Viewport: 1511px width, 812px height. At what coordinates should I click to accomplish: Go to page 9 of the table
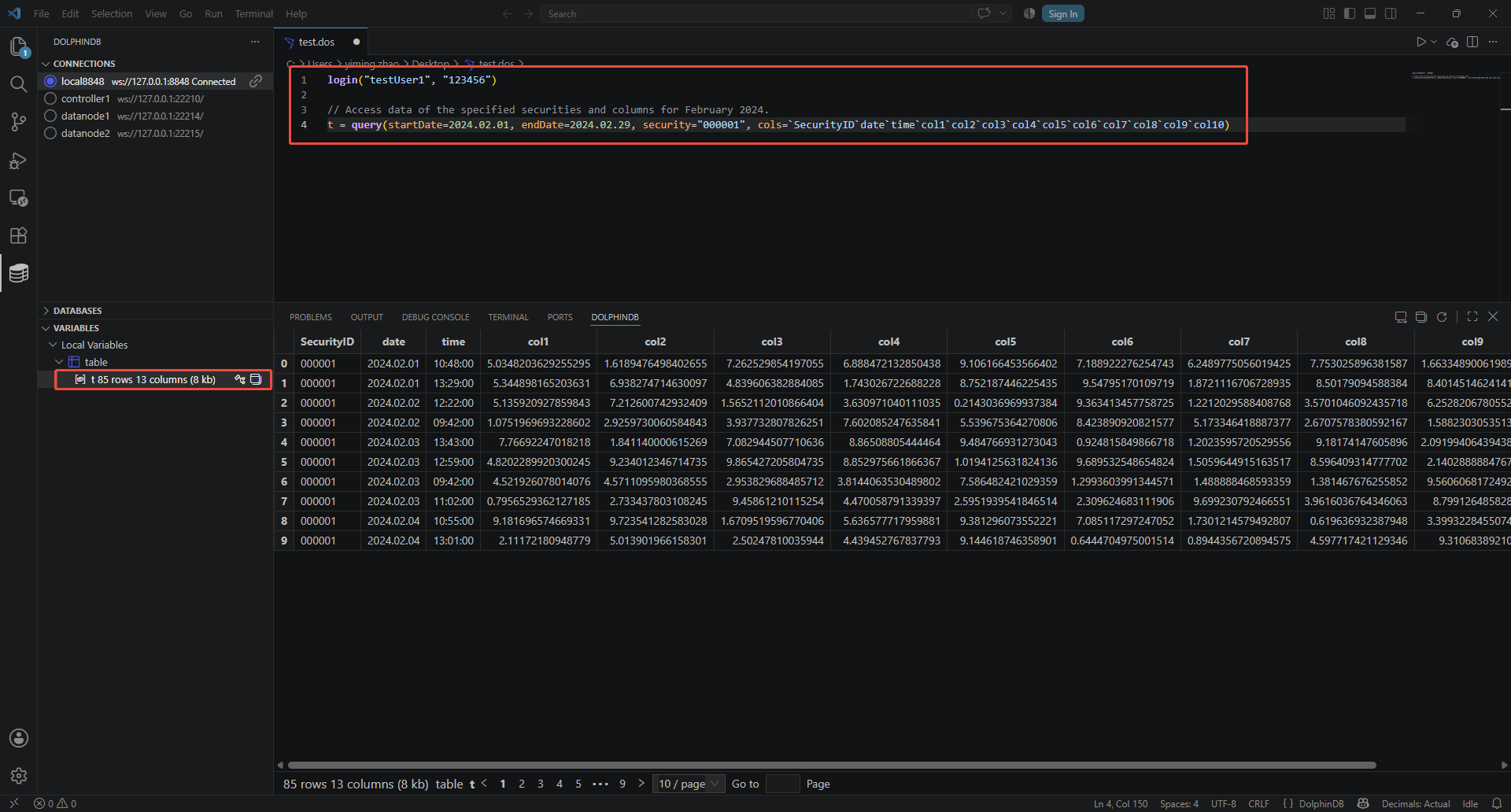[x=623, y=784]
